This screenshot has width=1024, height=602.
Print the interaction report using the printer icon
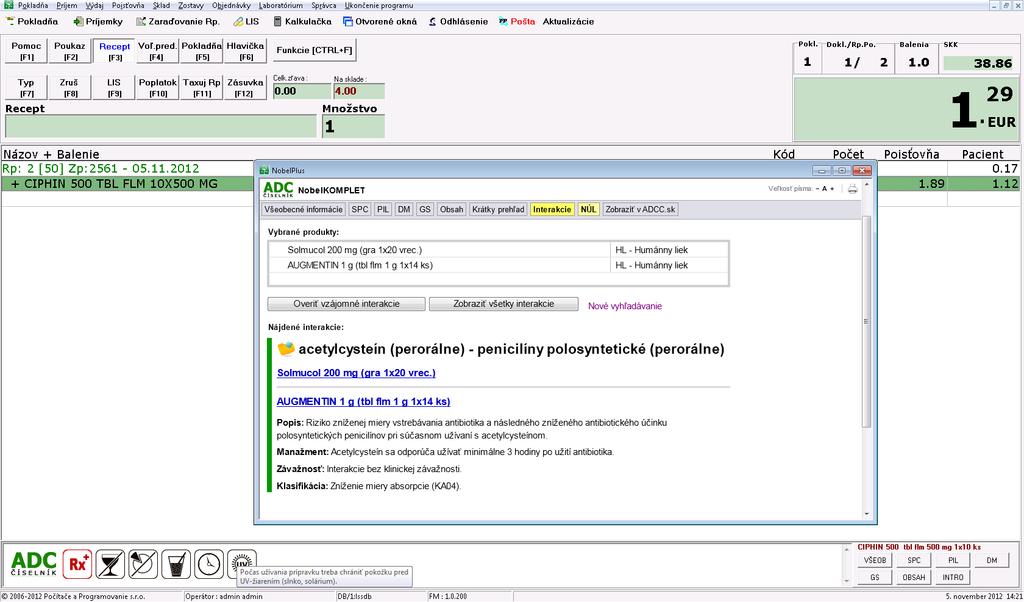[x=852, y=189]
